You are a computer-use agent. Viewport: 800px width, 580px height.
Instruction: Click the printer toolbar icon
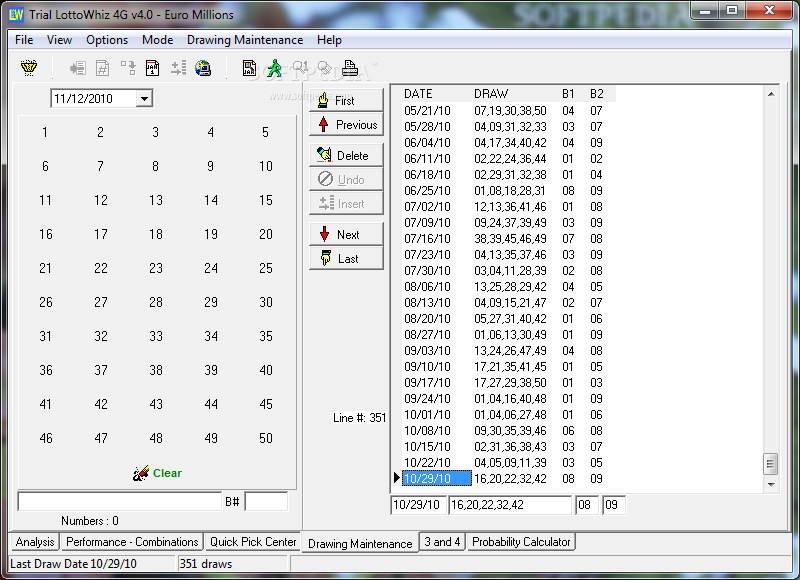click(x=349, y=68)
